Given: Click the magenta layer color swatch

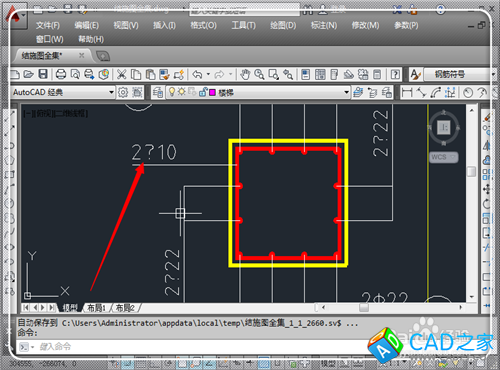Looking at the screenshot, I should tap(212, 92).
